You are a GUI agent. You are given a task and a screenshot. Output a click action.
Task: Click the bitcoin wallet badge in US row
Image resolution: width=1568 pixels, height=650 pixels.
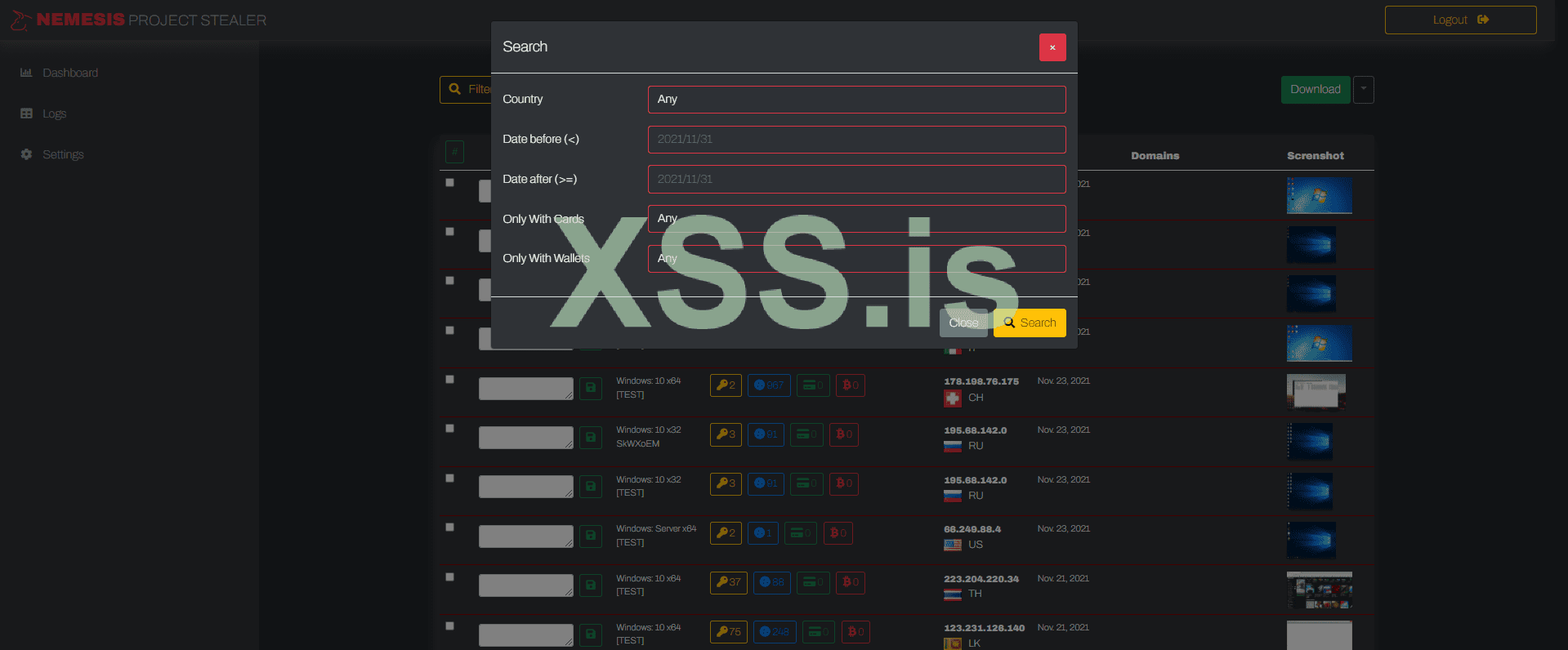coord(838,533)
